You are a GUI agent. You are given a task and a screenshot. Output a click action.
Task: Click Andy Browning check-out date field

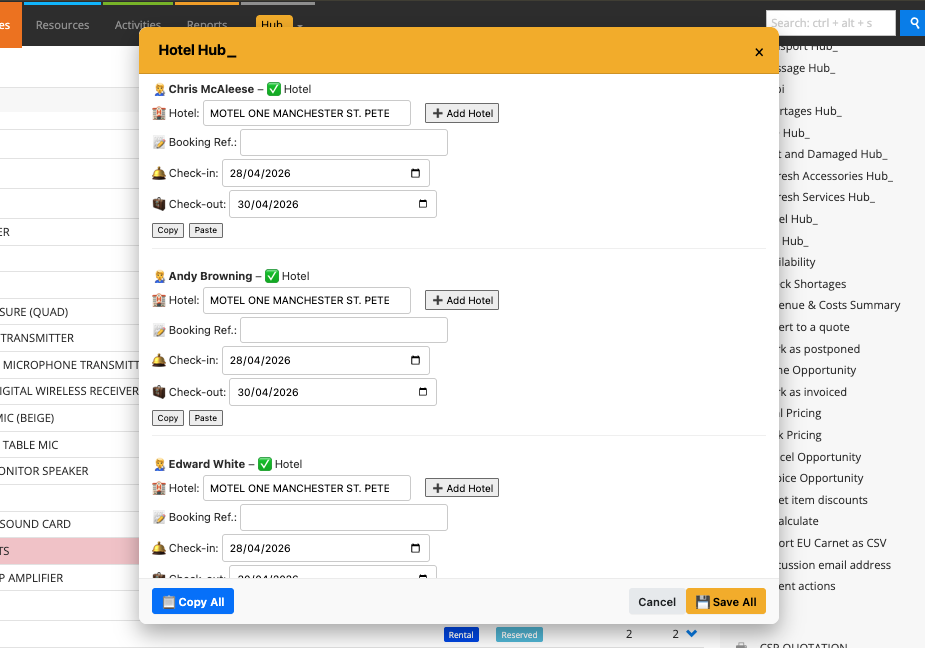(333, 392)
